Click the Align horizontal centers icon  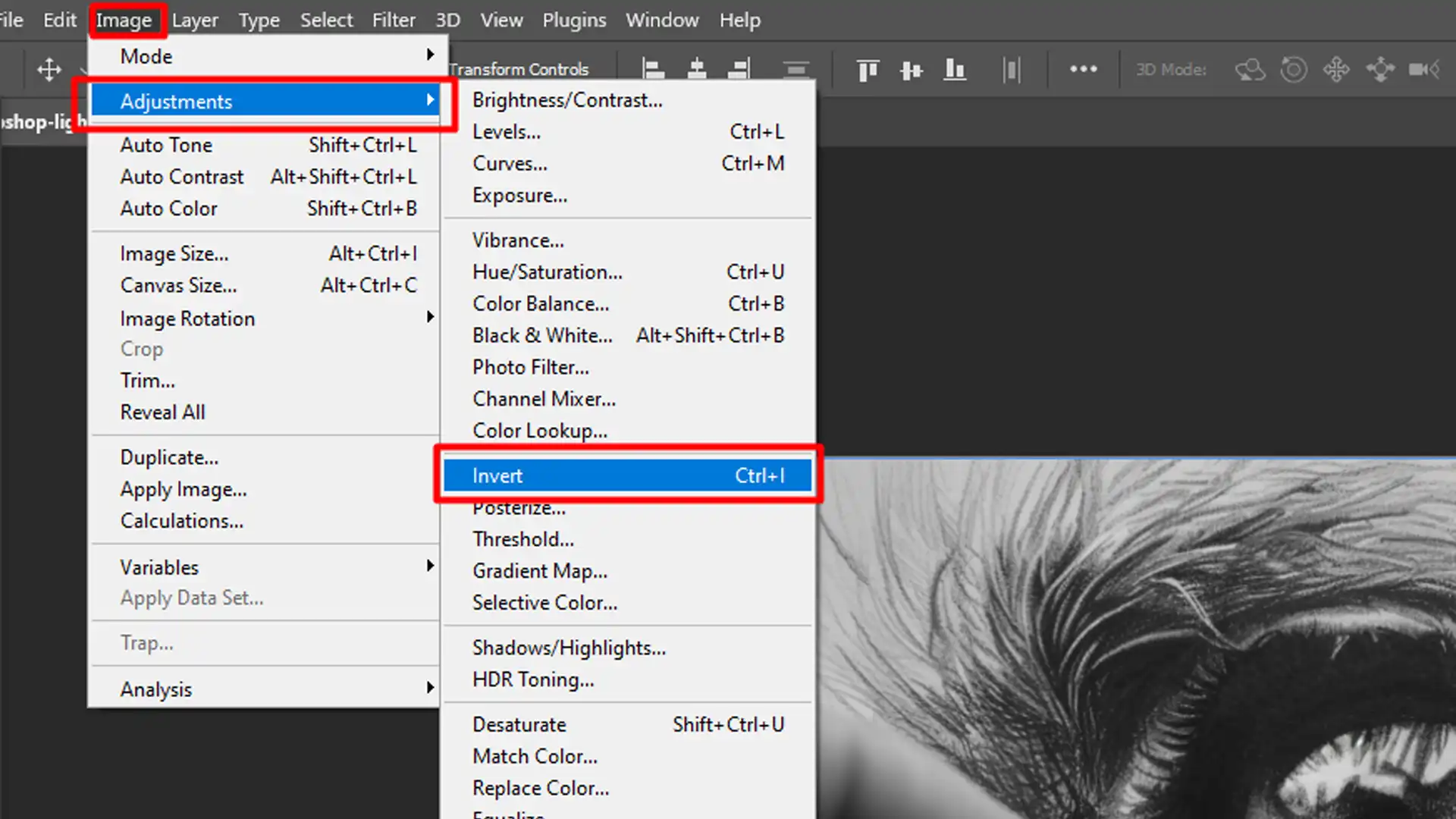click(x=696, y=69)
